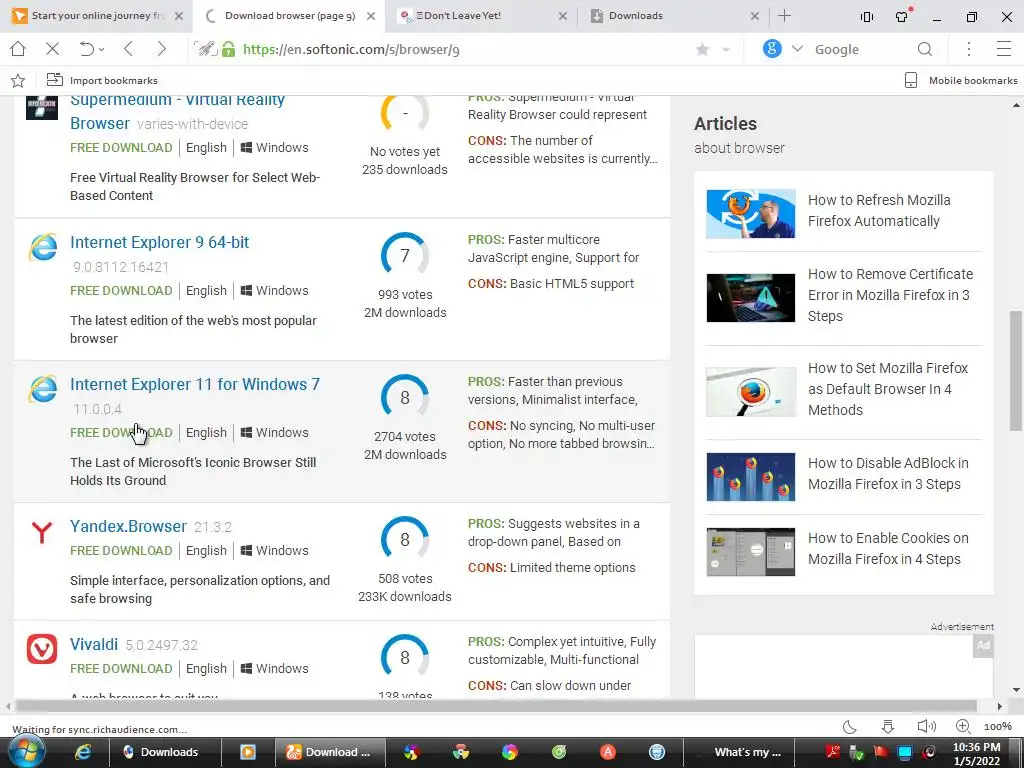The image size is (1024, 768).
Task: Open Supermedium Virtual Reality Browser link
Action: [177, 112]
